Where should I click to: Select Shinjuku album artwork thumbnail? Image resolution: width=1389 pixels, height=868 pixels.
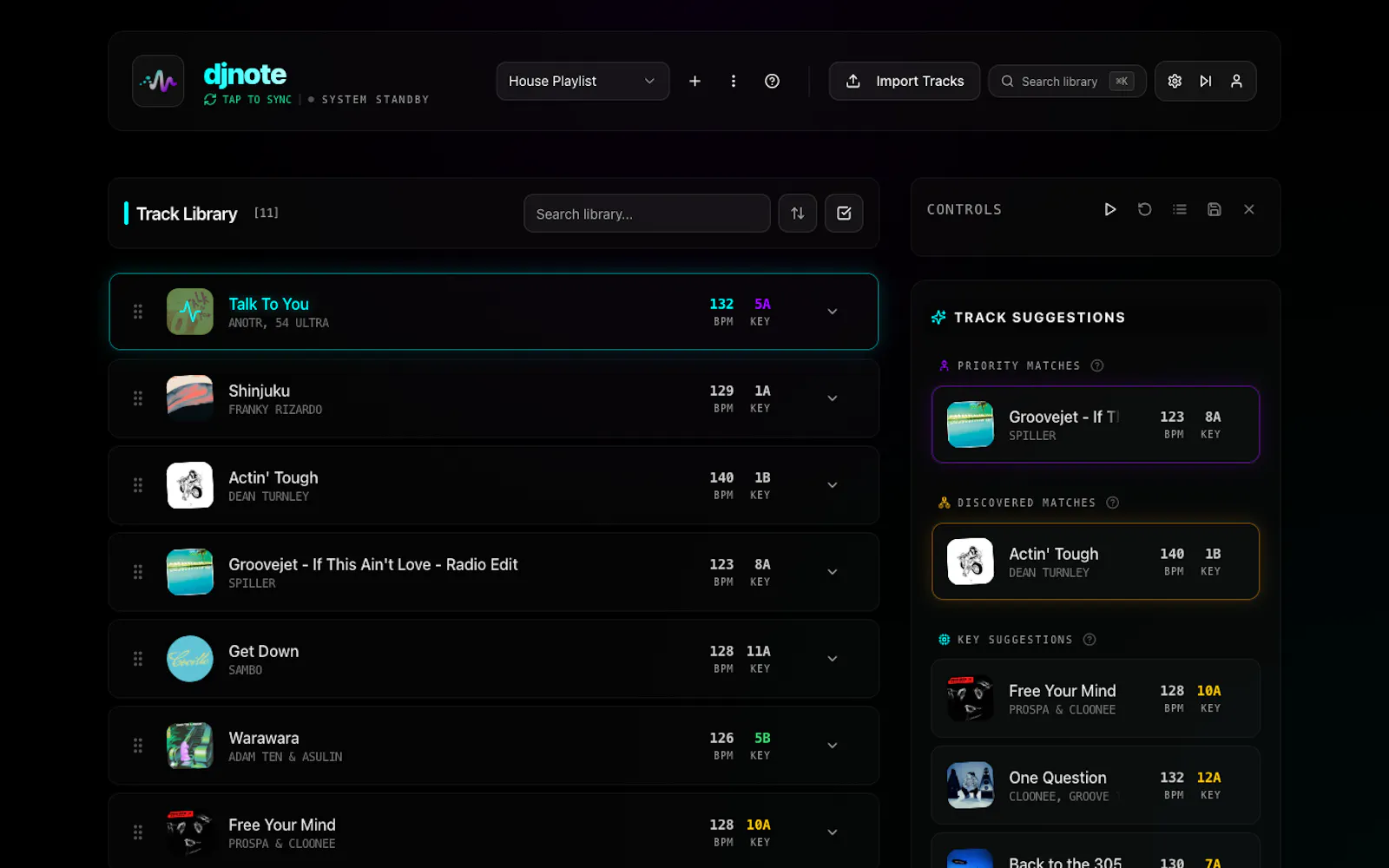(190, 398)
